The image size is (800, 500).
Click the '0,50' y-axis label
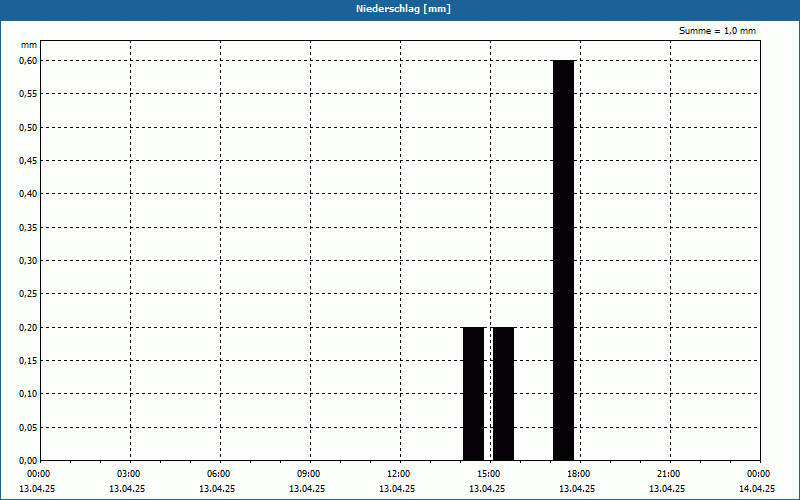29,128
